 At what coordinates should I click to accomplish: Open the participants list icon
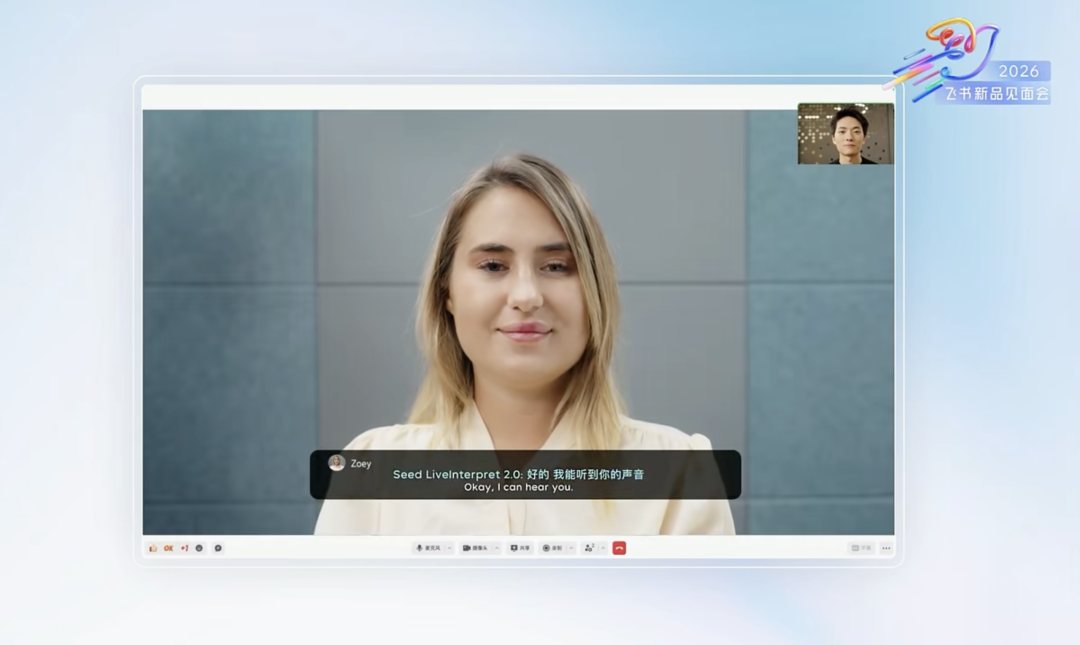pos(589,548)
